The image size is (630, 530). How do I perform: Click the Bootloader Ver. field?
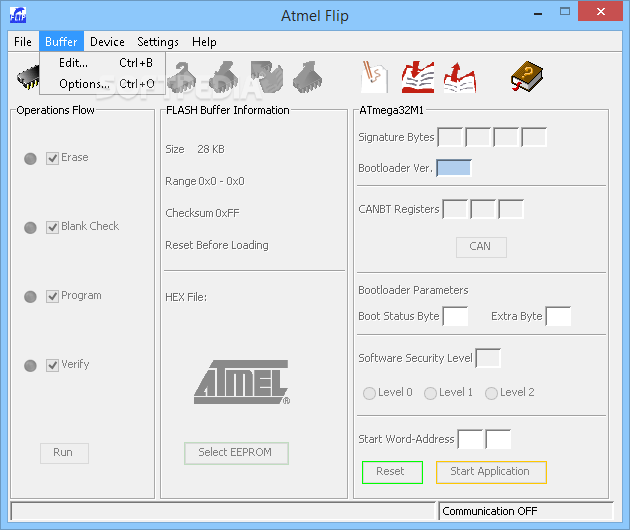(x=454, y=168)
